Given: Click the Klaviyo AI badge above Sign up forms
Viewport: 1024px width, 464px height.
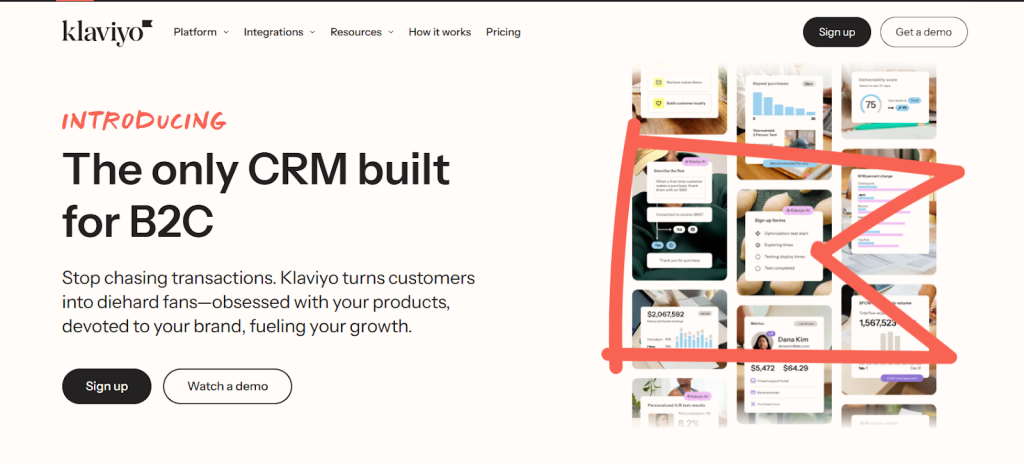Looking at the screenshot, I should point(798,210).
